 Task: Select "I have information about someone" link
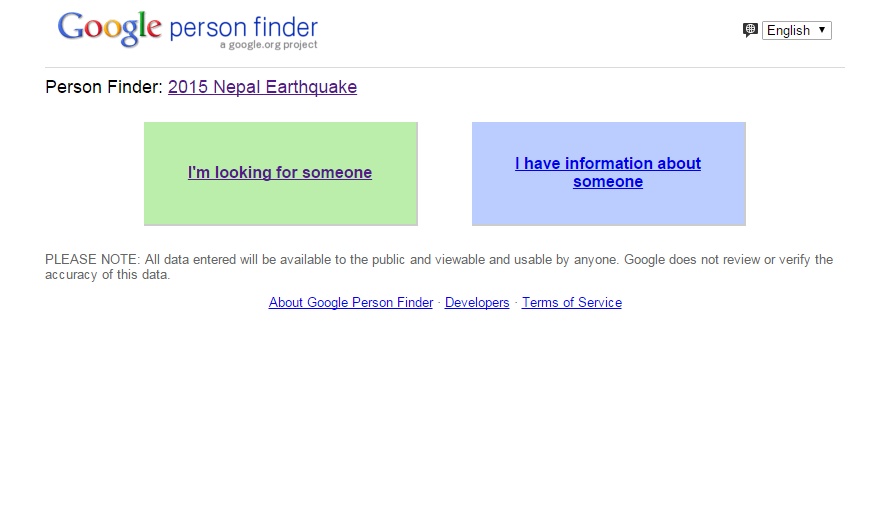608,172
